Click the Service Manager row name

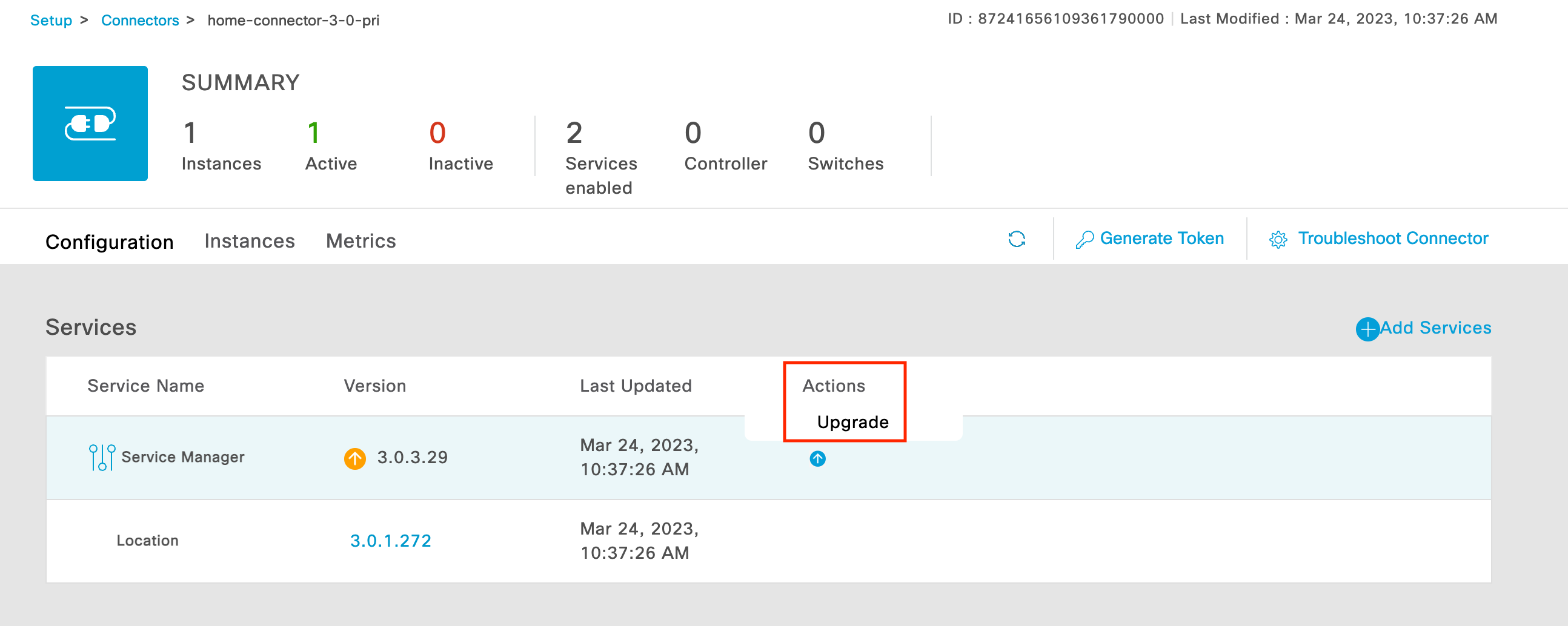click(182, 457)
